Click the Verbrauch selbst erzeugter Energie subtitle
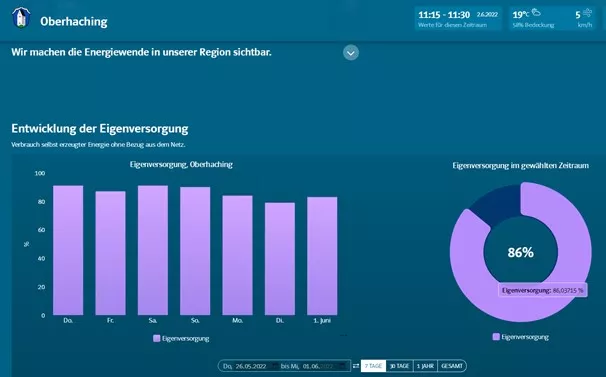The height and width of the screenshot is (377, 606). 98,145
